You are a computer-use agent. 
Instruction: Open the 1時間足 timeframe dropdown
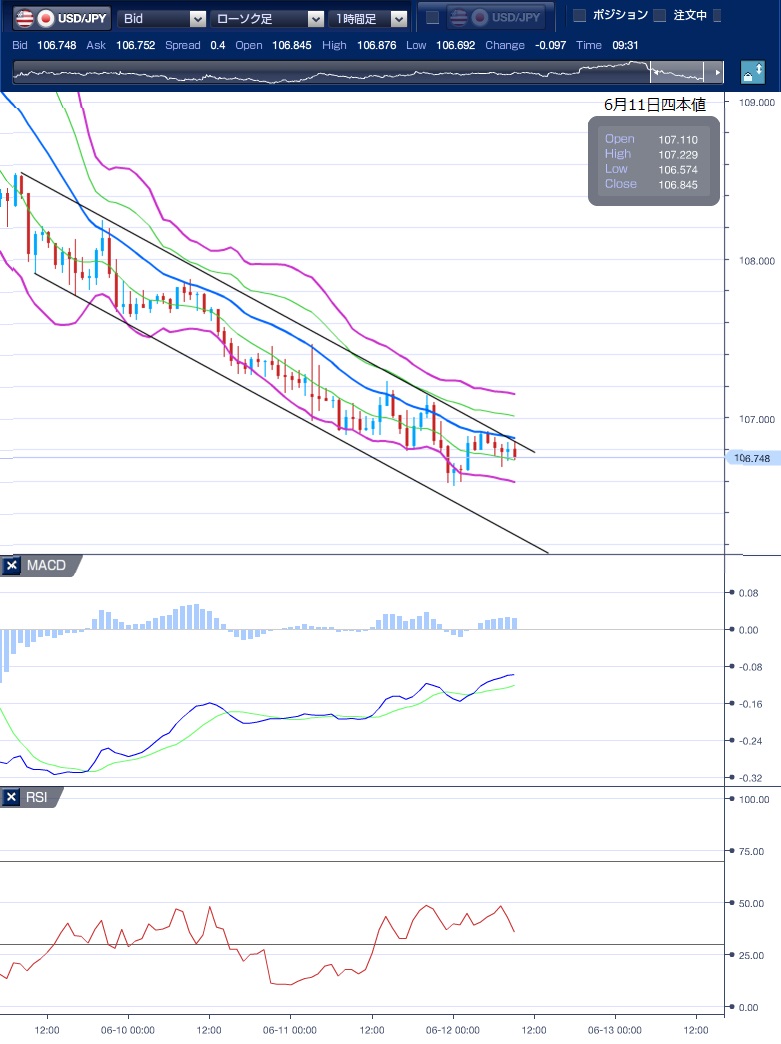370,18
